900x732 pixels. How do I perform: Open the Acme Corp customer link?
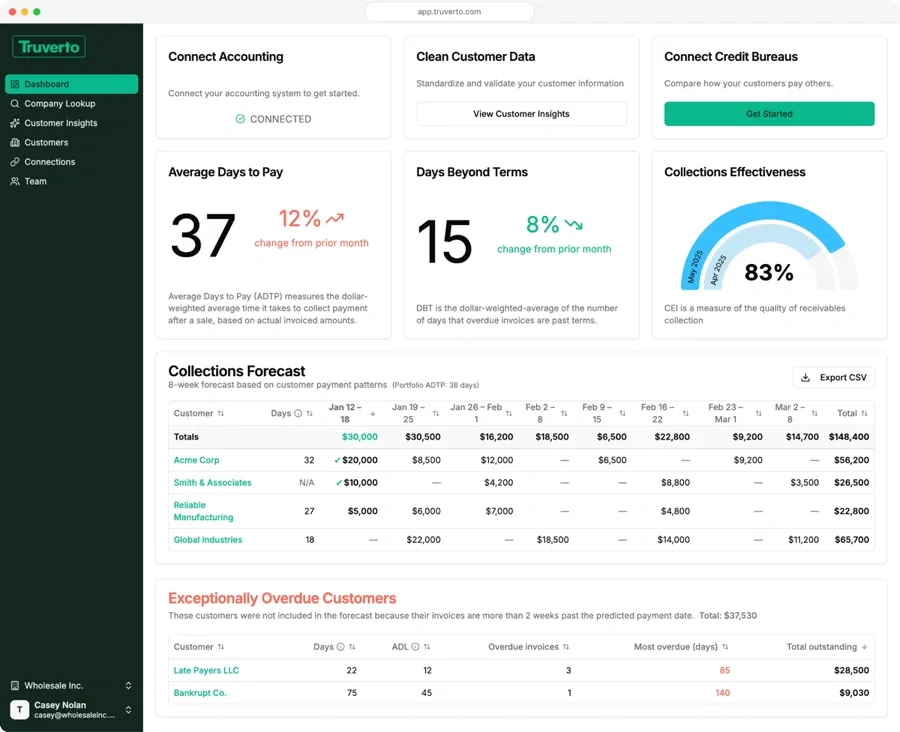pos(196,460)
